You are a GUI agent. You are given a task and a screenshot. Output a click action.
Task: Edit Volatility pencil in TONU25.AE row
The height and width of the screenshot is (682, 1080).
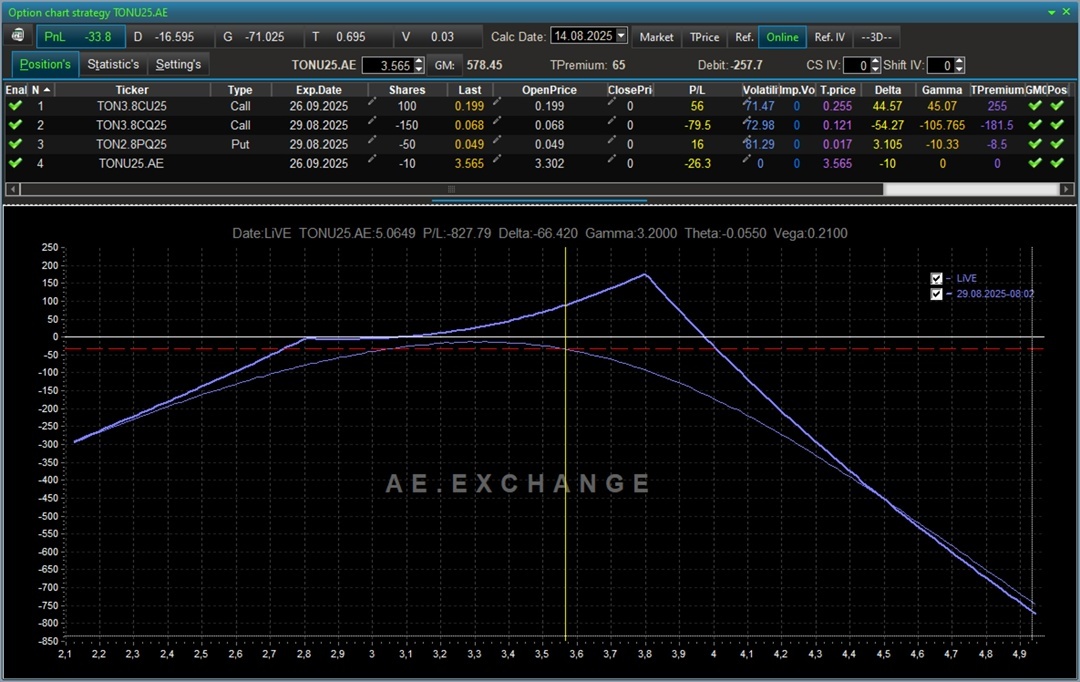(x=746, y=159)
